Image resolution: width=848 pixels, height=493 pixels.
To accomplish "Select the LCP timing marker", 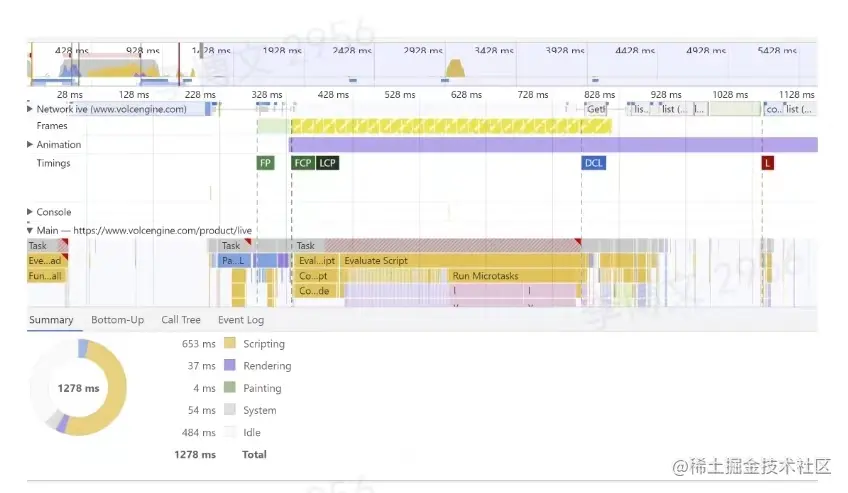I will click(327, 163).
